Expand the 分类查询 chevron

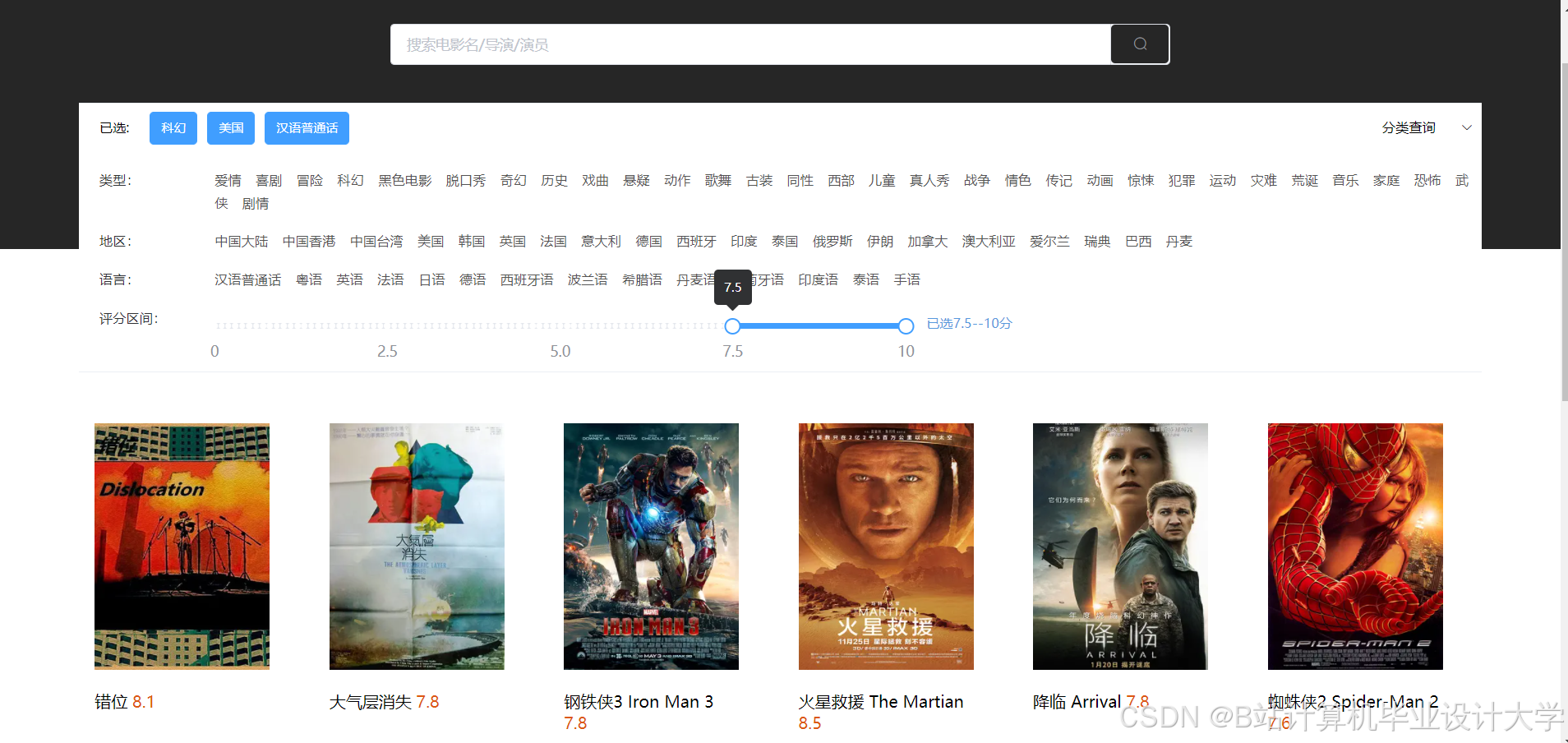pos(1467,127)
